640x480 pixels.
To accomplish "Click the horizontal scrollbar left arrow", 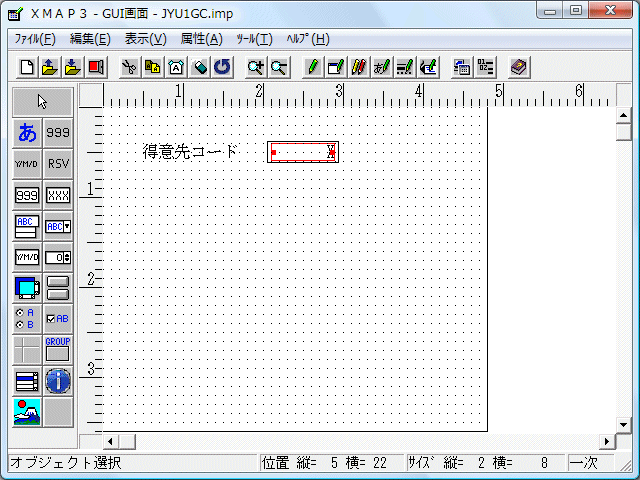I will pyautogui.click(x=110, y=441).
